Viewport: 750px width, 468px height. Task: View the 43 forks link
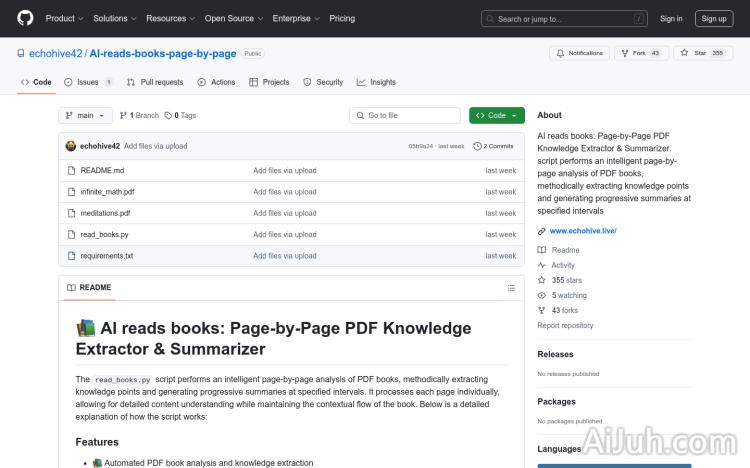pyautogui.click(x=565, y=310)
